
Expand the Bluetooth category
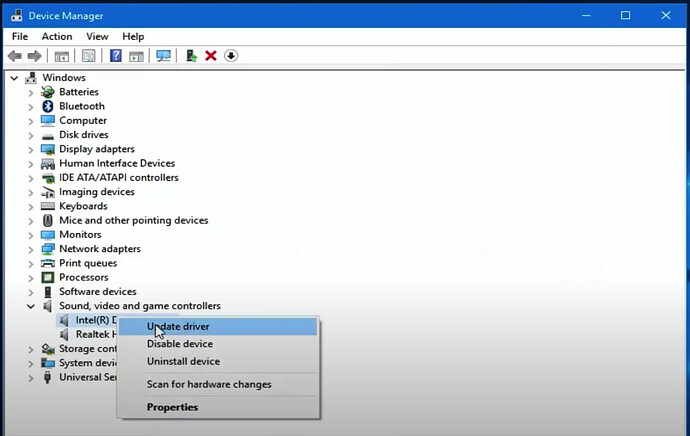tap(30, 107)
